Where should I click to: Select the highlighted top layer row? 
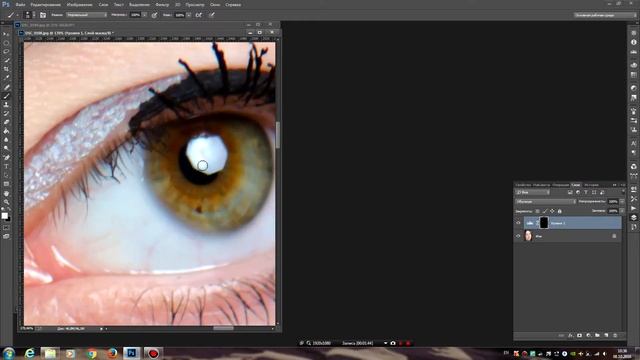coord(572,222)
